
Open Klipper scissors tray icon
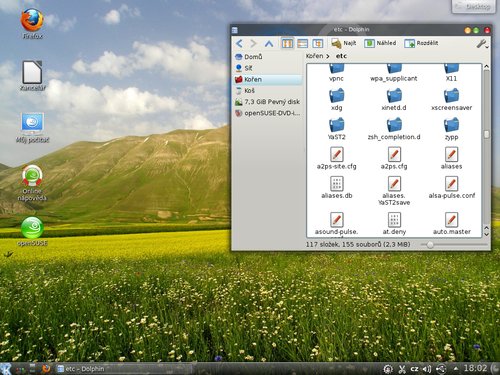coord(402,369)
